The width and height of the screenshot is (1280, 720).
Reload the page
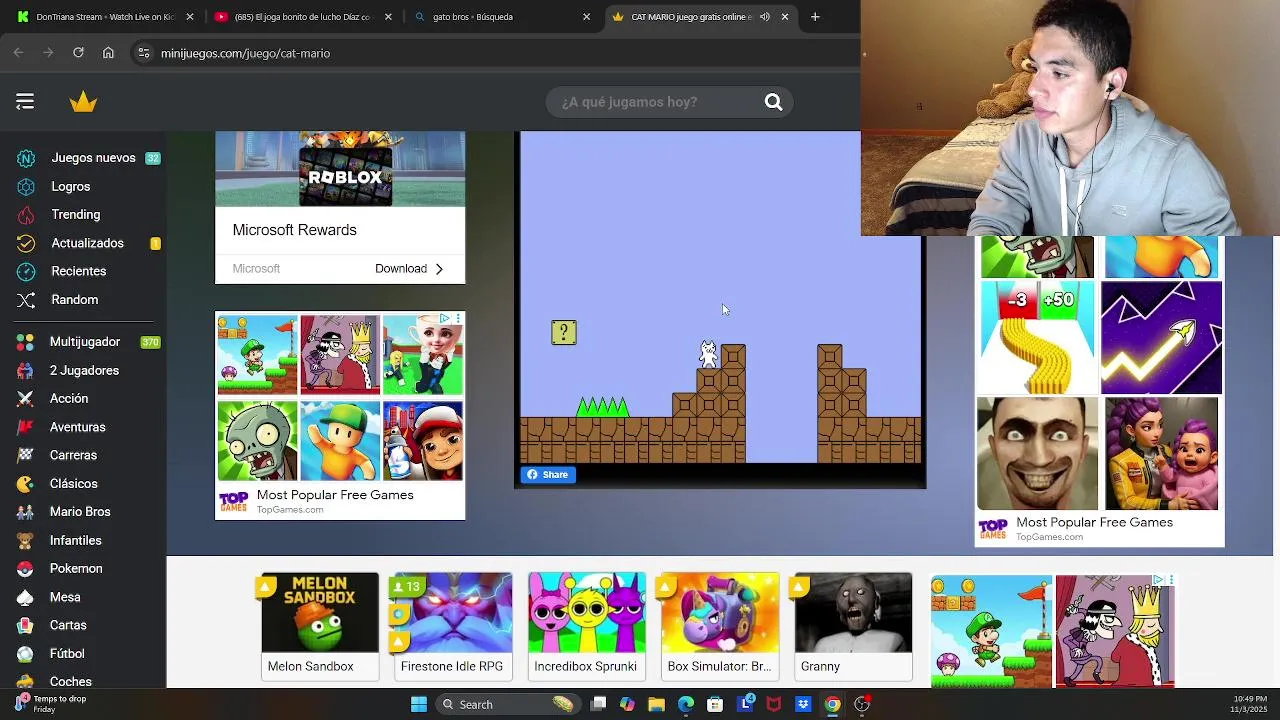(x=78, y=53)
